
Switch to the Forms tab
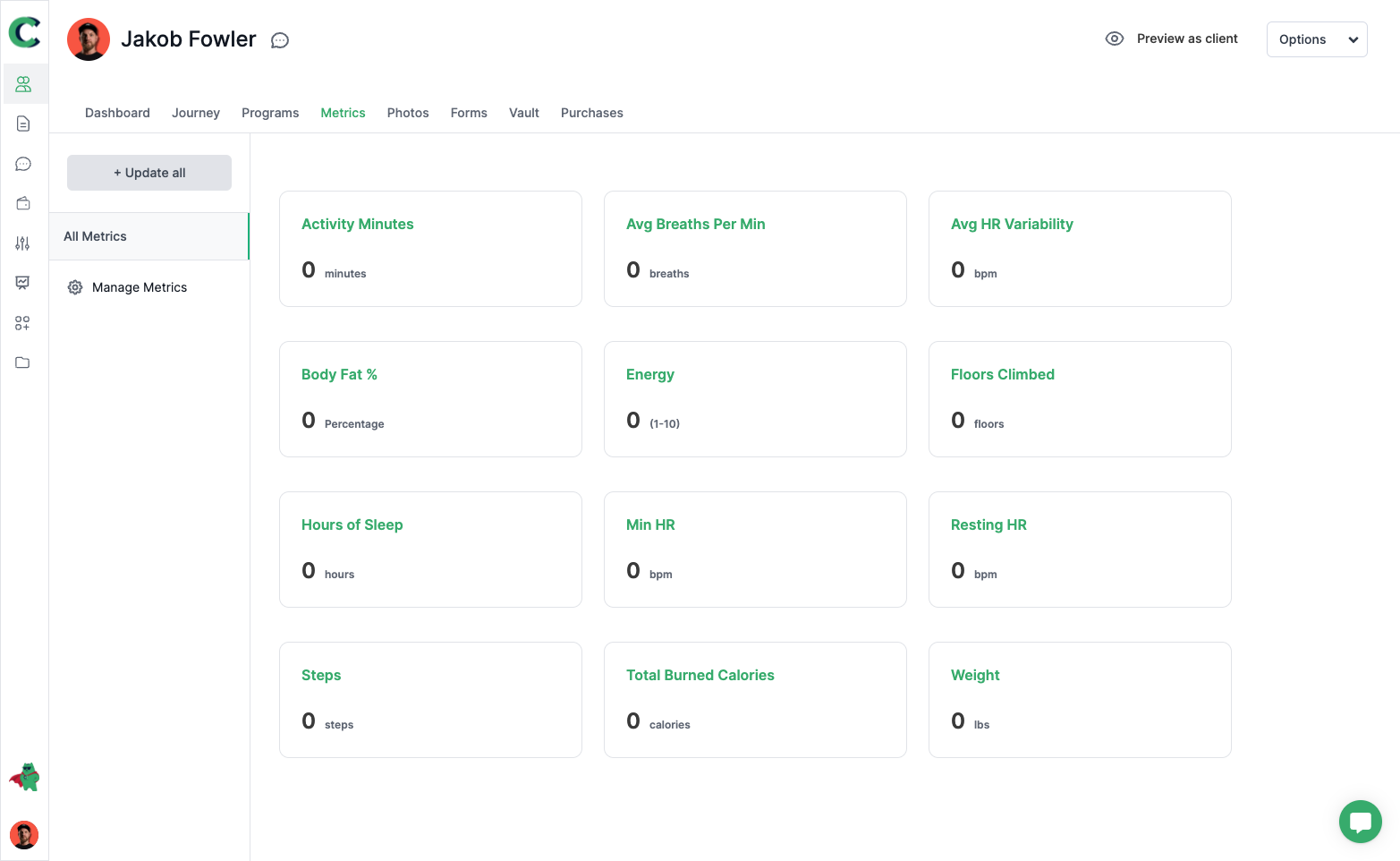(x=469, y=113)
